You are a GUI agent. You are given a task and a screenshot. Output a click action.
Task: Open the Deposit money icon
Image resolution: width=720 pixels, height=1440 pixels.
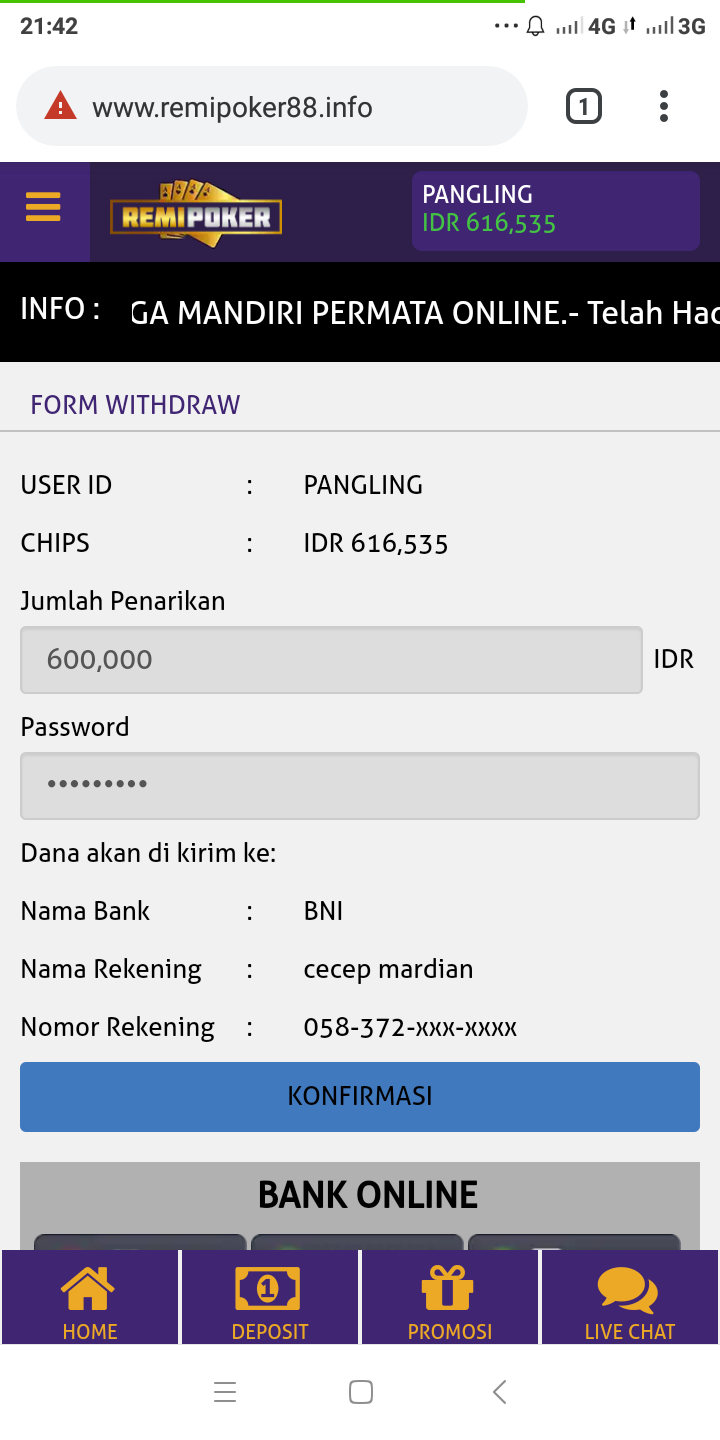click(x=269, y=1289)
